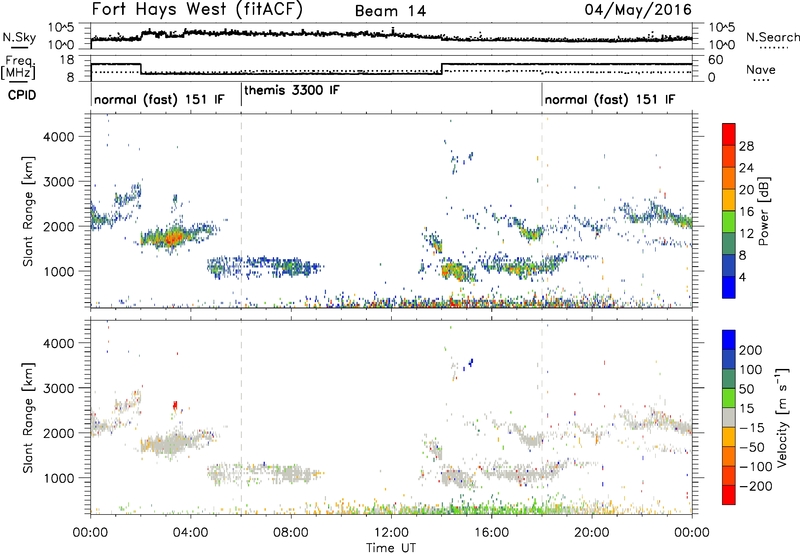800x554 pixels.
Task: Click the '3000' range tick in velocity panel
Action: tap(59, 388)
